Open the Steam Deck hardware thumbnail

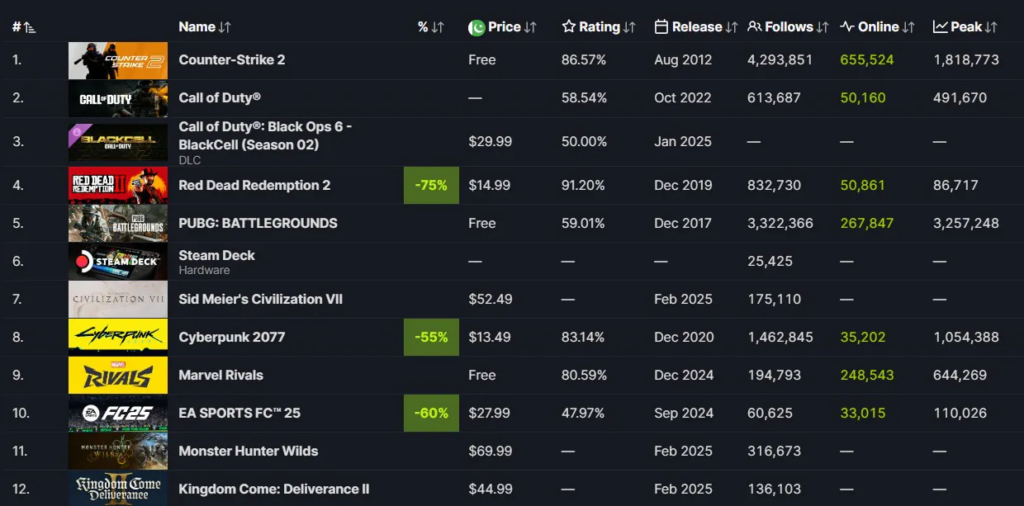118,262
